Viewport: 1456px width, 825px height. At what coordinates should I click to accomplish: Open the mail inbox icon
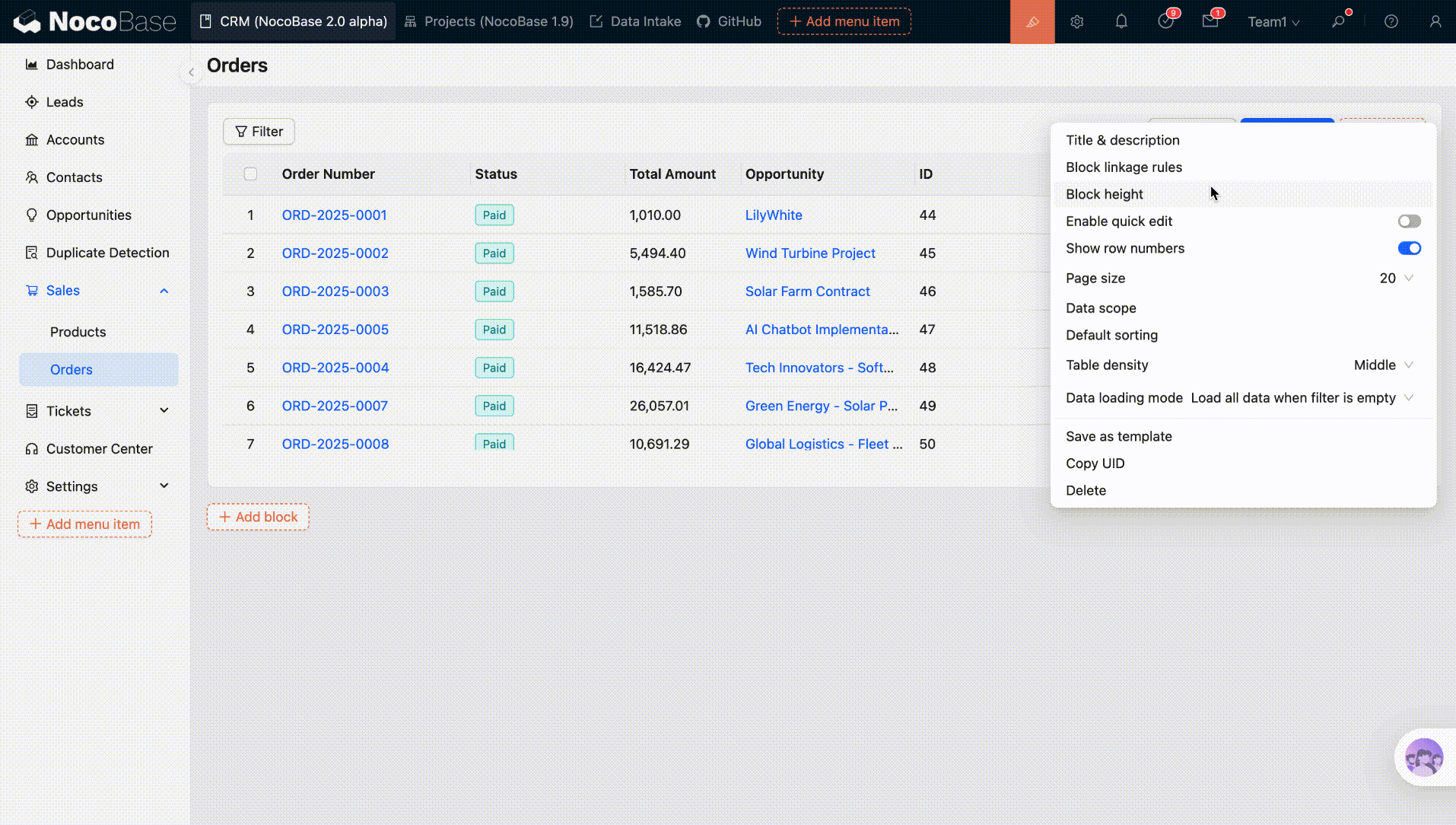(x=1210, y=21)
